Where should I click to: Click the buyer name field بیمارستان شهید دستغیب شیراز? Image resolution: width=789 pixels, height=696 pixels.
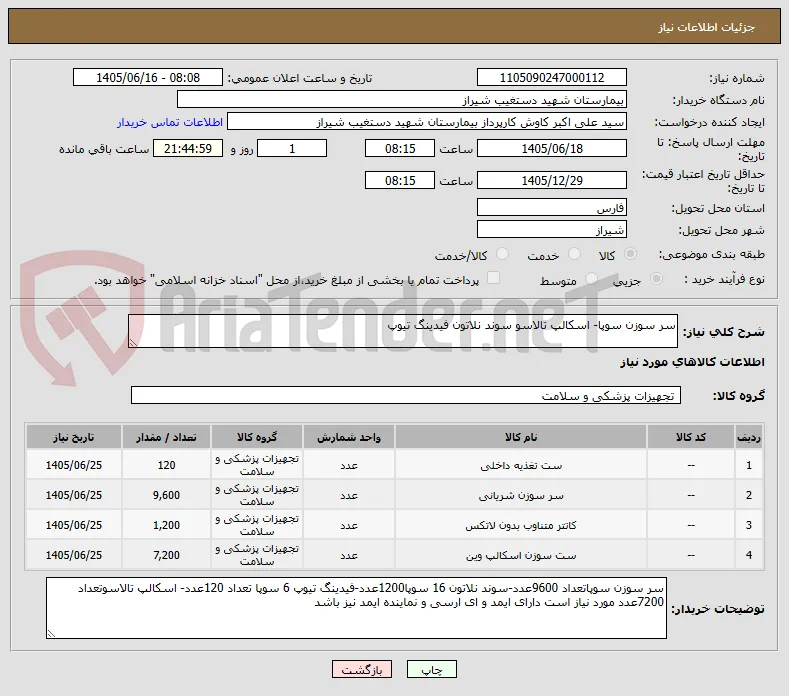402,100
